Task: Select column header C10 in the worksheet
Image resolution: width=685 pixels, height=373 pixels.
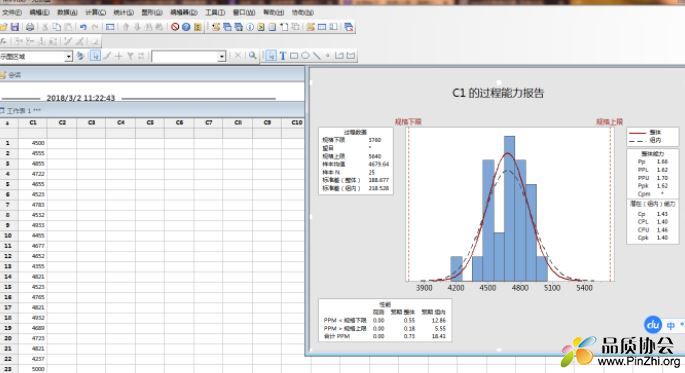Action: (x=297, y=123)
